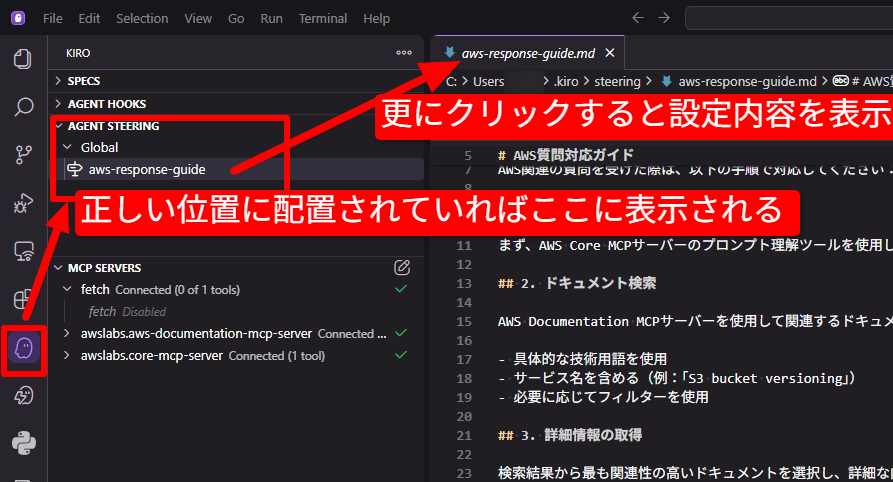
Task: Close the aws-response-guide.md tab
Action: tap(610, 53)
